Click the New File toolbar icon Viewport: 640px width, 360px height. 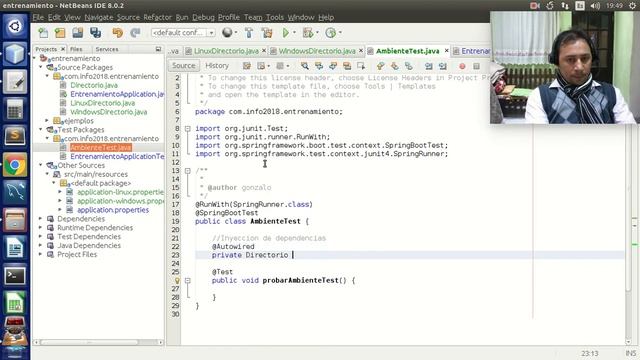(x=43, y=33)
